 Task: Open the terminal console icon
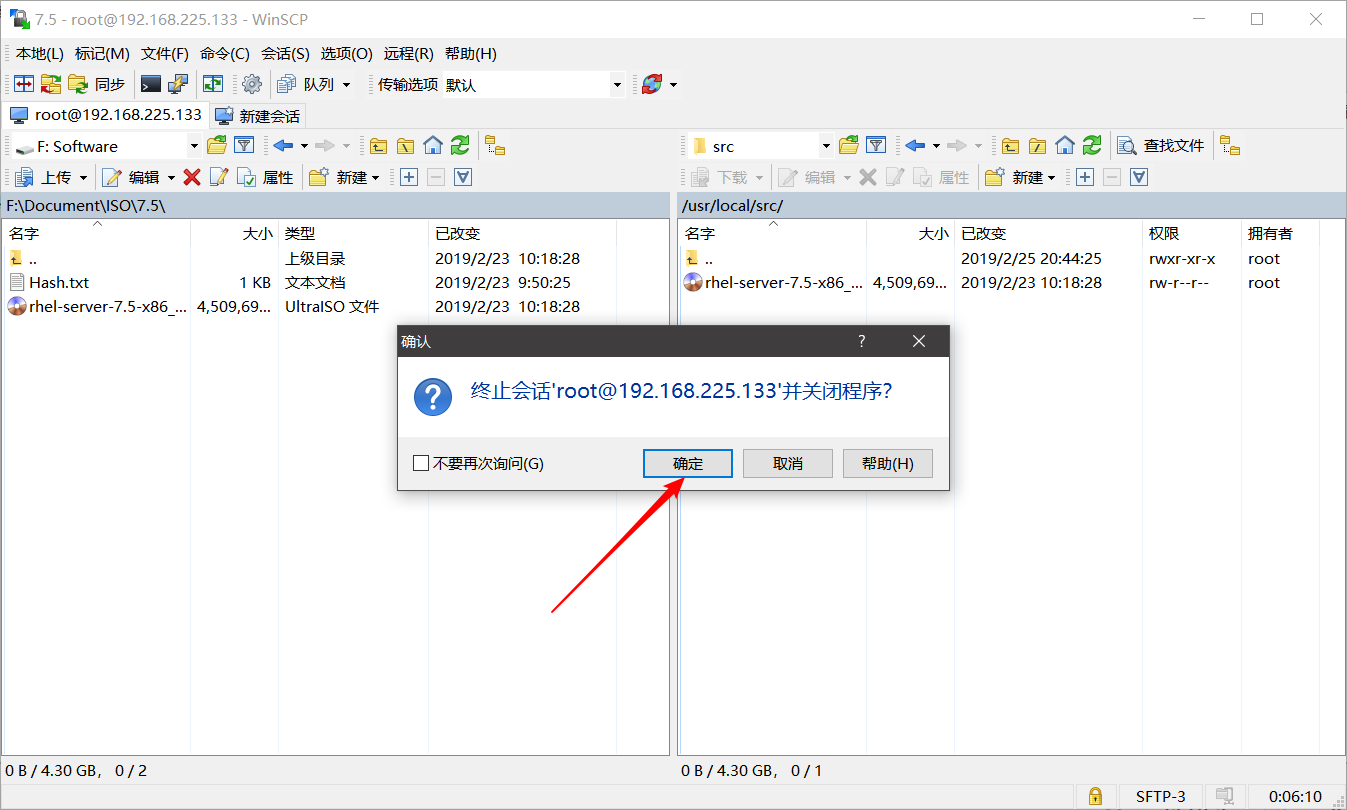tap(150, 84)
